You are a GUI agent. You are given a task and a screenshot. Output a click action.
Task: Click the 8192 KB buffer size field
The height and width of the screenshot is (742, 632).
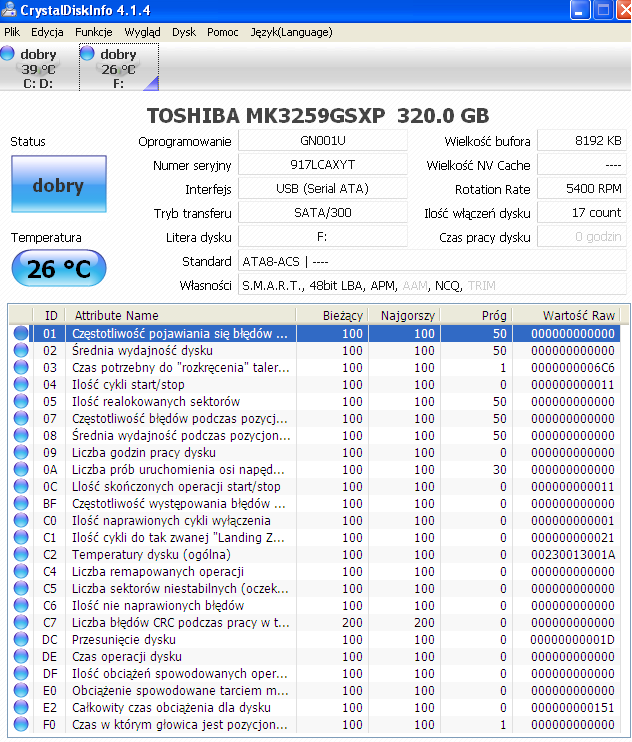click(x=582, y=141)
